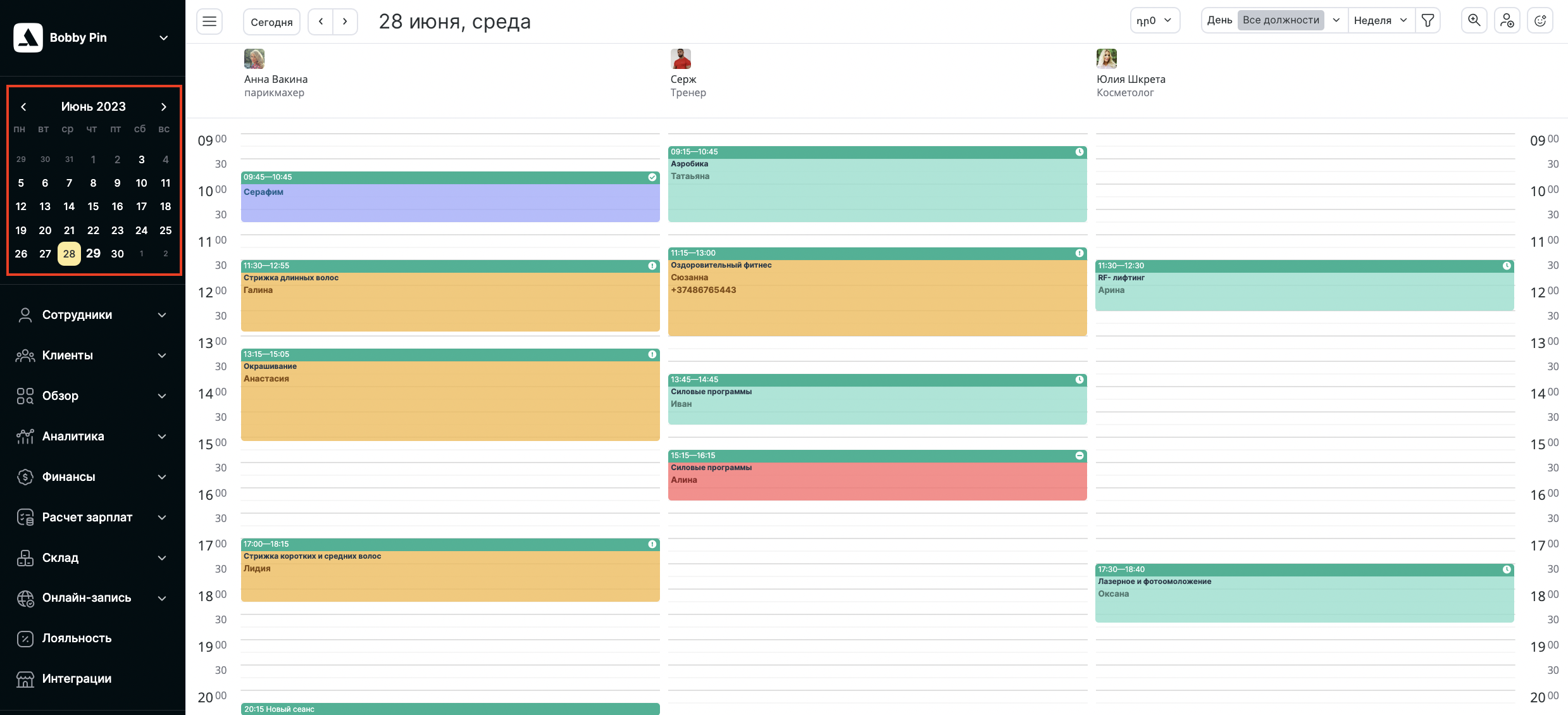Click the Финансы coin icon
Viewport: 1568px width, 715px height.
25,477
